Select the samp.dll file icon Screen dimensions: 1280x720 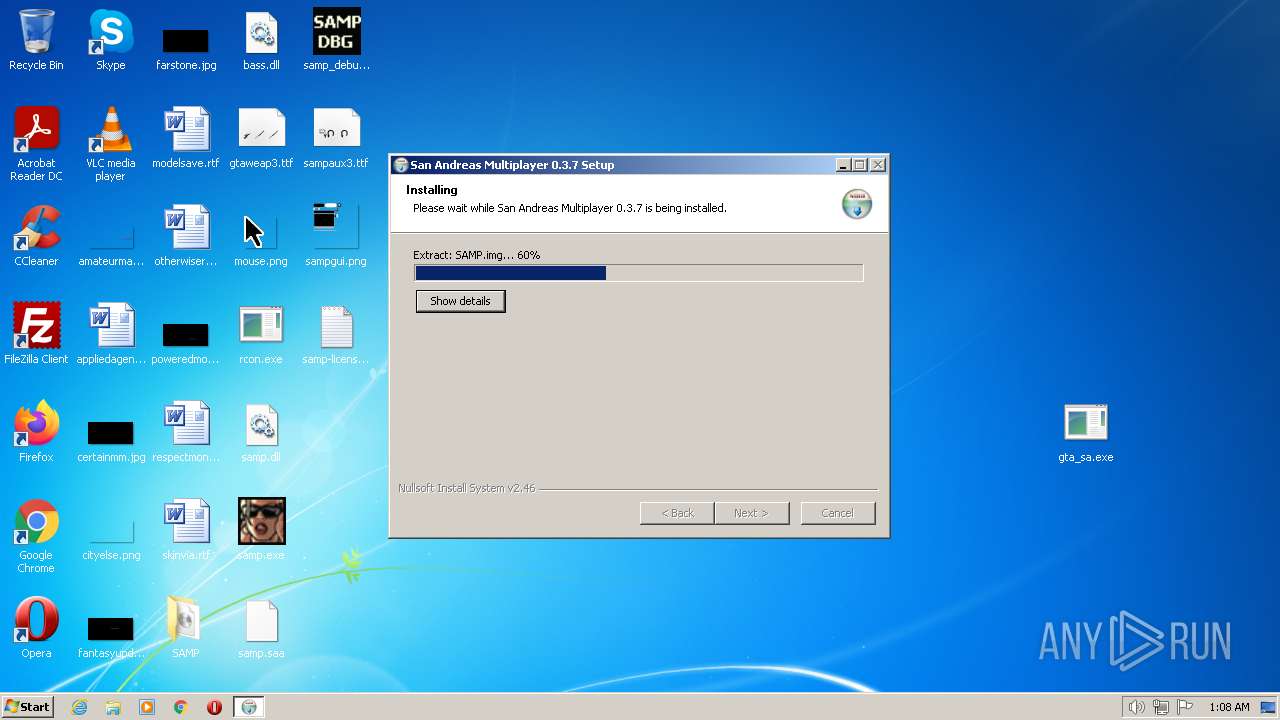[x=261, y=432]
